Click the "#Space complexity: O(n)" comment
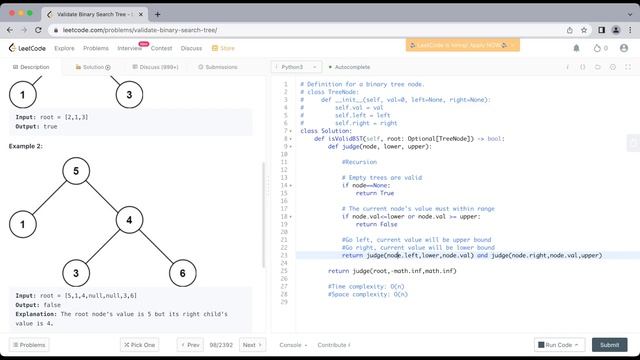This screenshot has height=360, width=640. point(368,294)
